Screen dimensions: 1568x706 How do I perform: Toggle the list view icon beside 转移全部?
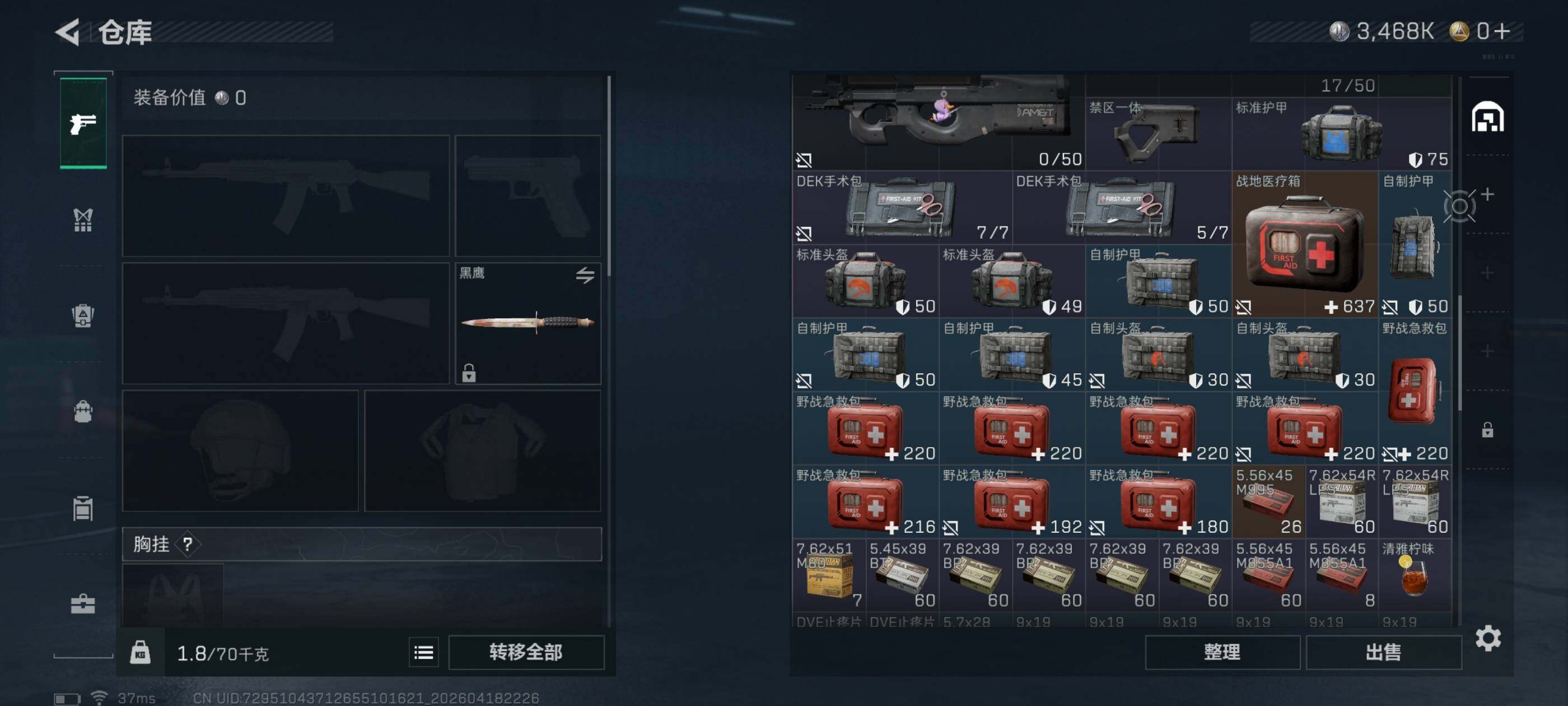click(424, 652)
